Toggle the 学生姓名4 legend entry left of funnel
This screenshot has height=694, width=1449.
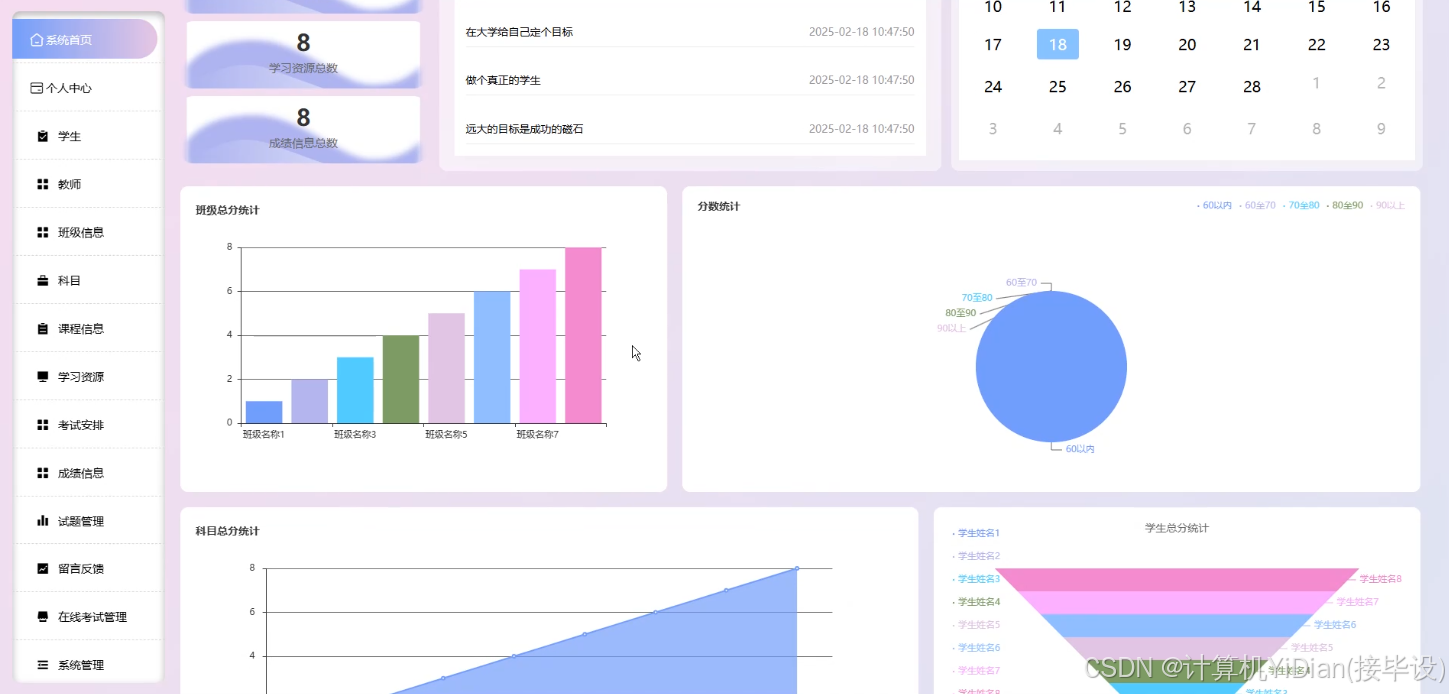click(x=976, y=602)
